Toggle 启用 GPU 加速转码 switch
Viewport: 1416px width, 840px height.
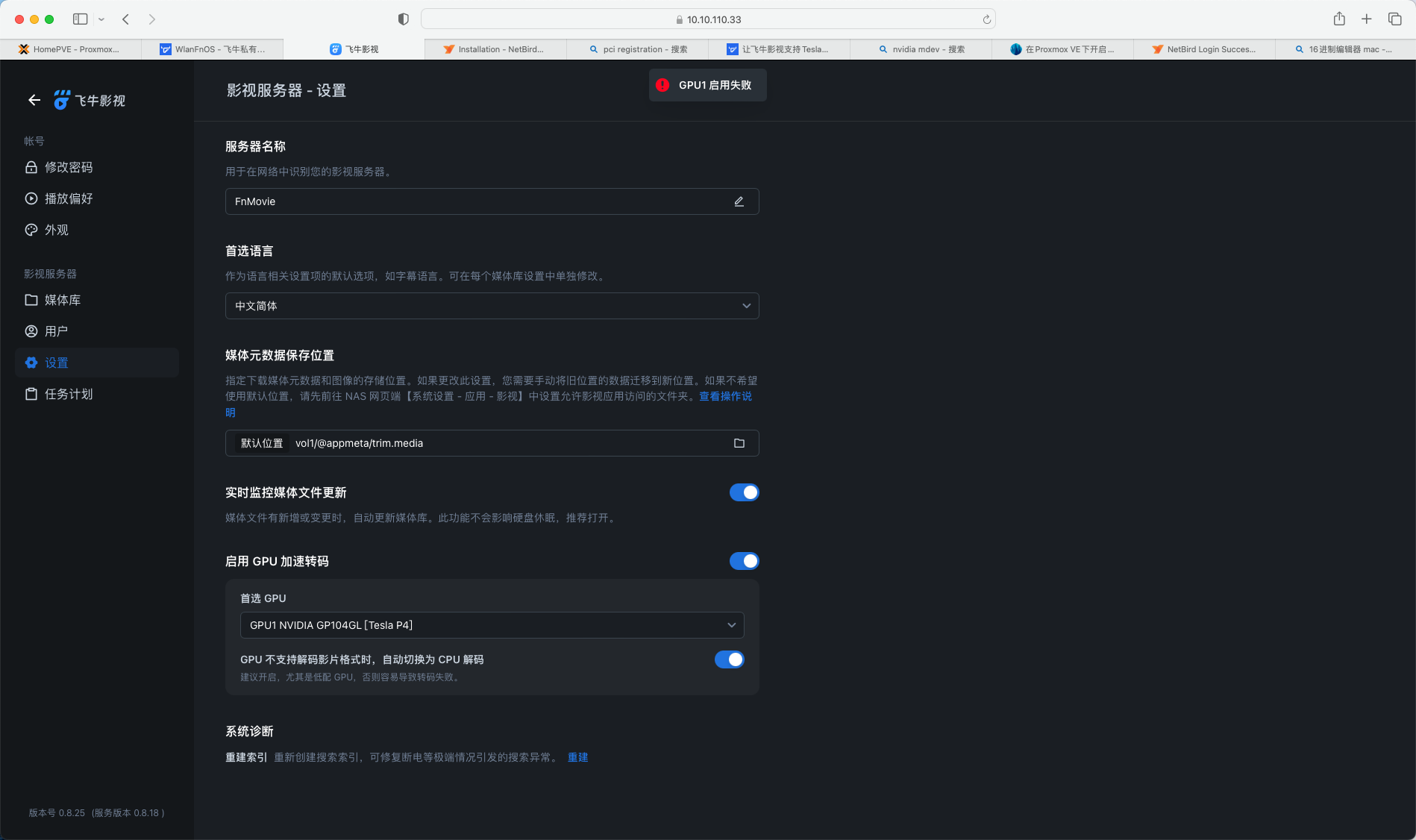tap(744, 561)
